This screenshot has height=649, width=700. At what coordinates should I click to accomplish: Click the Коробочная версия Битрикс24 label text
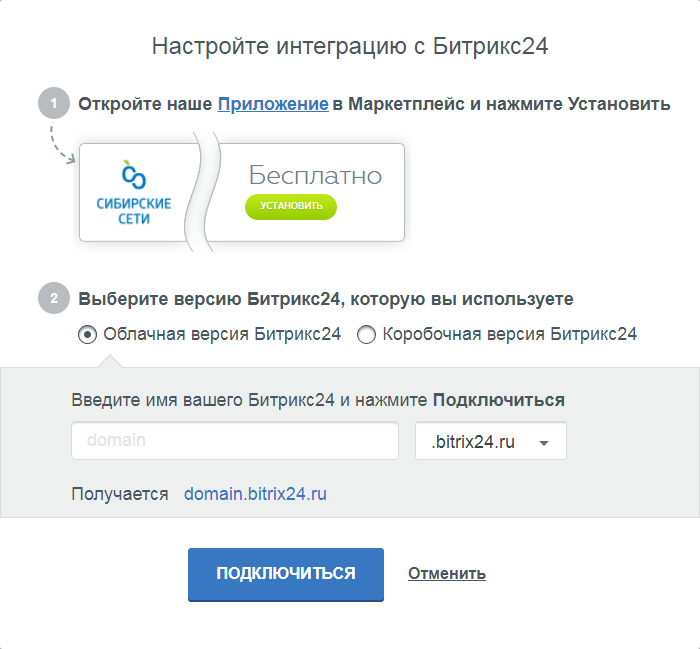click(x=509, y=334)
